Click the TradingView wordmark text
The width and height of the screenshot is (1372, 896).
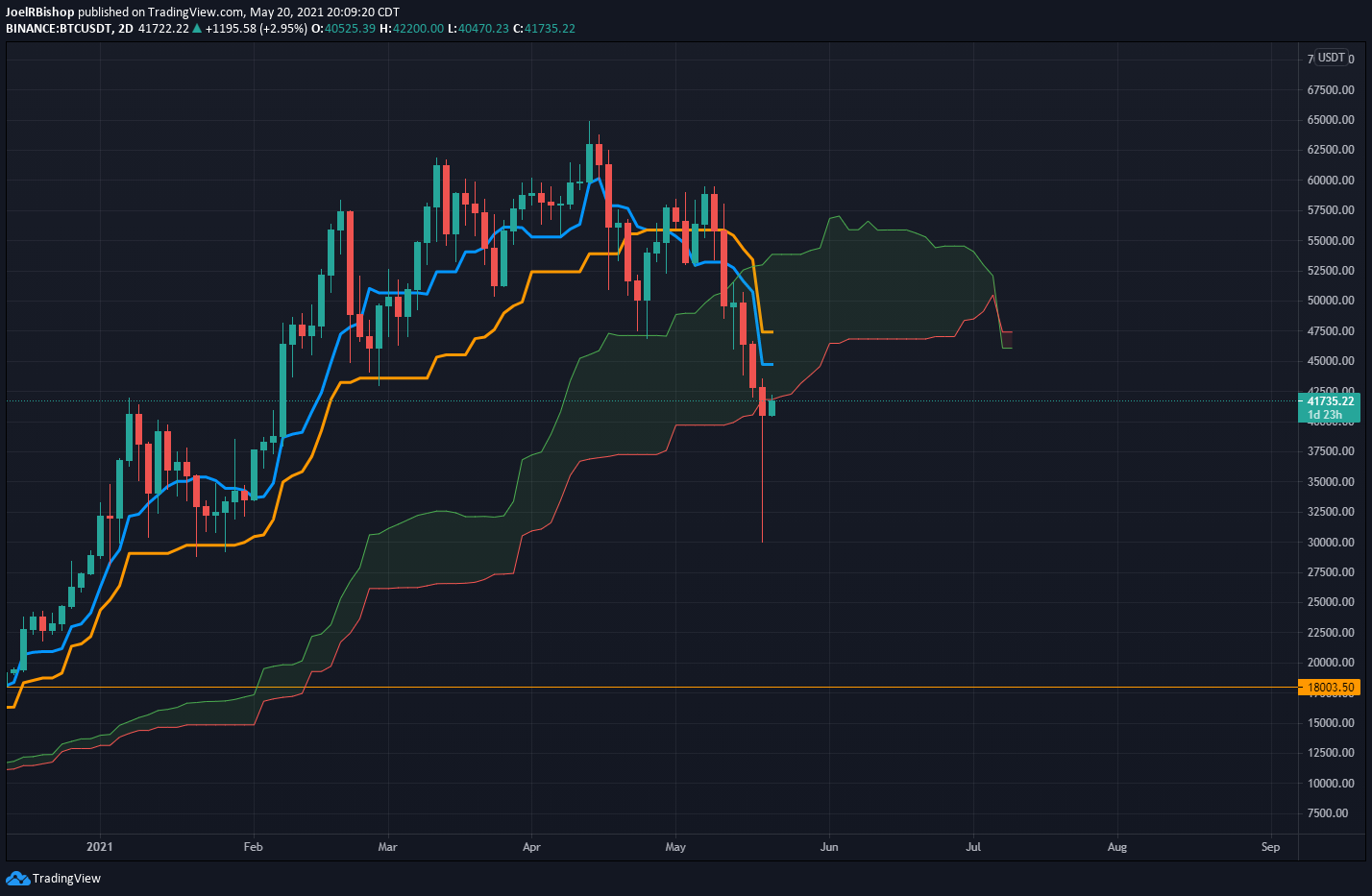click(x=66, y=878)
